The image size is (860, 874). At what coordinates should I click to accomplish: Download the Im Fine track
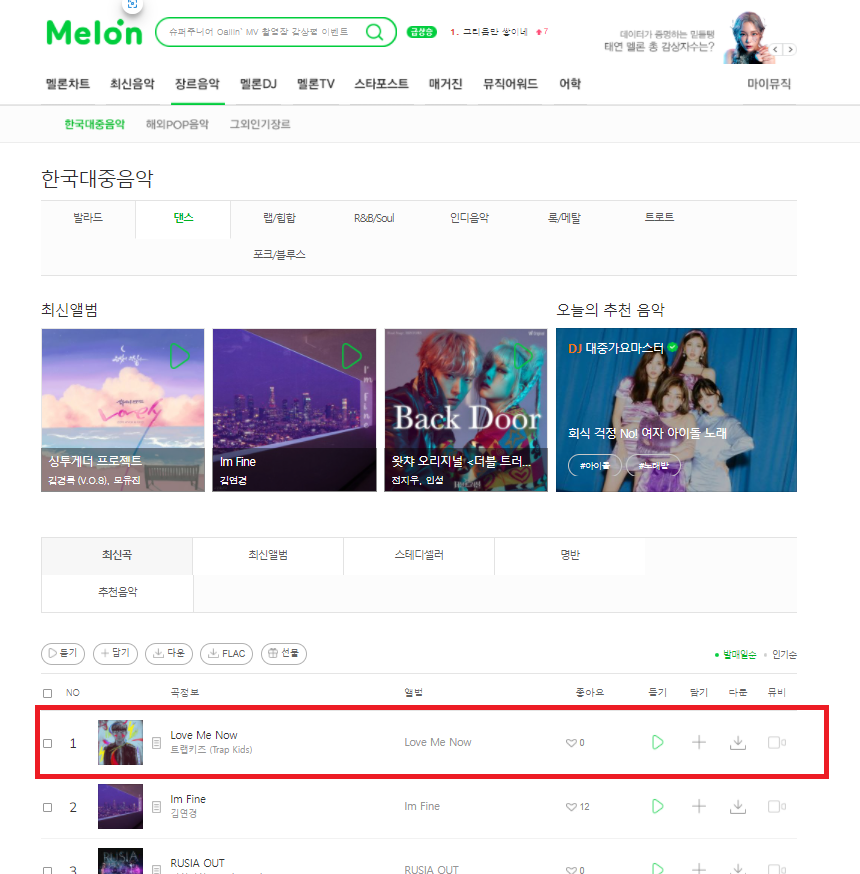(738, 807)
